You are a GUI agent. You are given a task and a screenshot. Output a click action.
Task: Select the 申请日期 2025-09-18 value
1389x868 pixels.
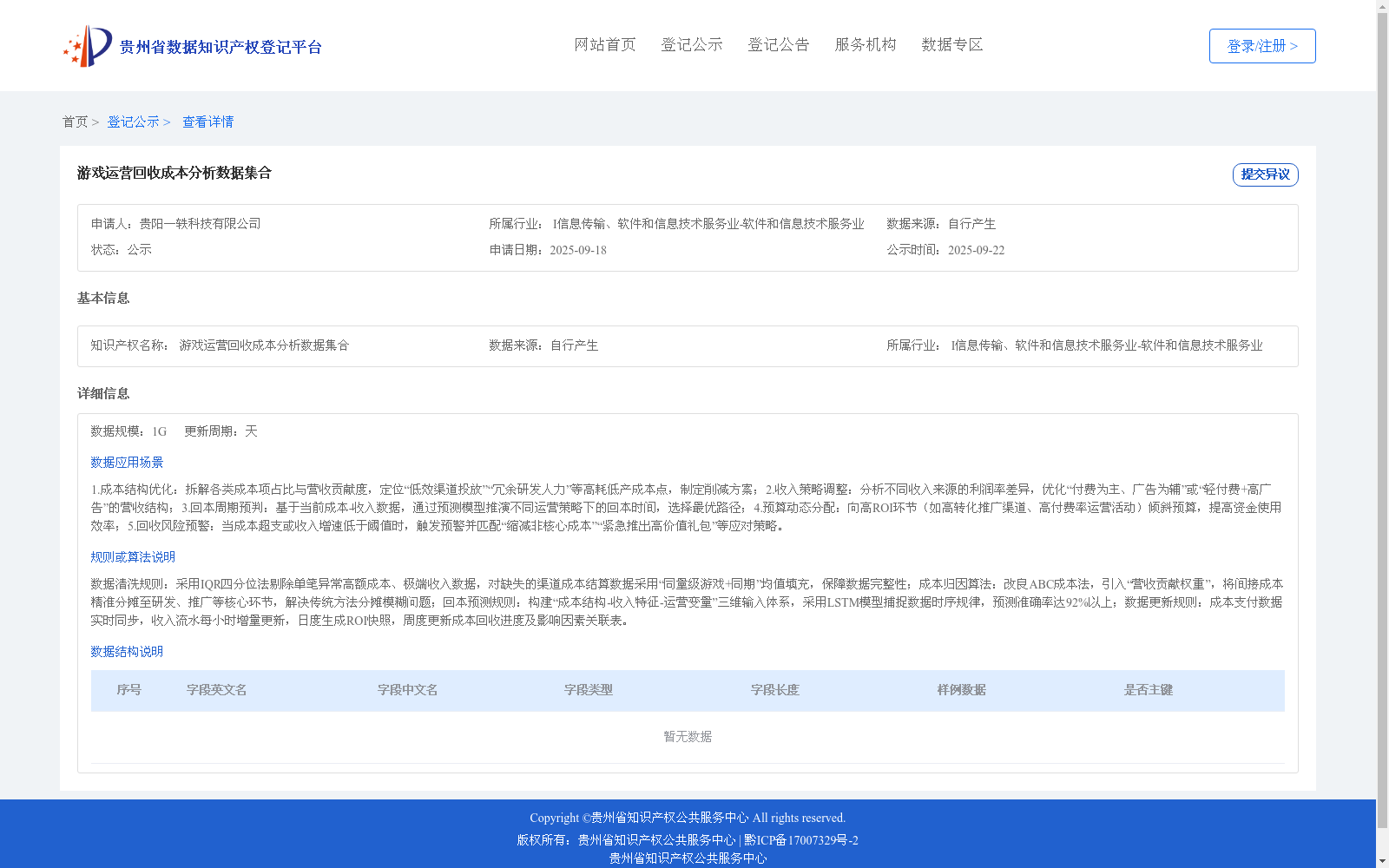(578, 250)
